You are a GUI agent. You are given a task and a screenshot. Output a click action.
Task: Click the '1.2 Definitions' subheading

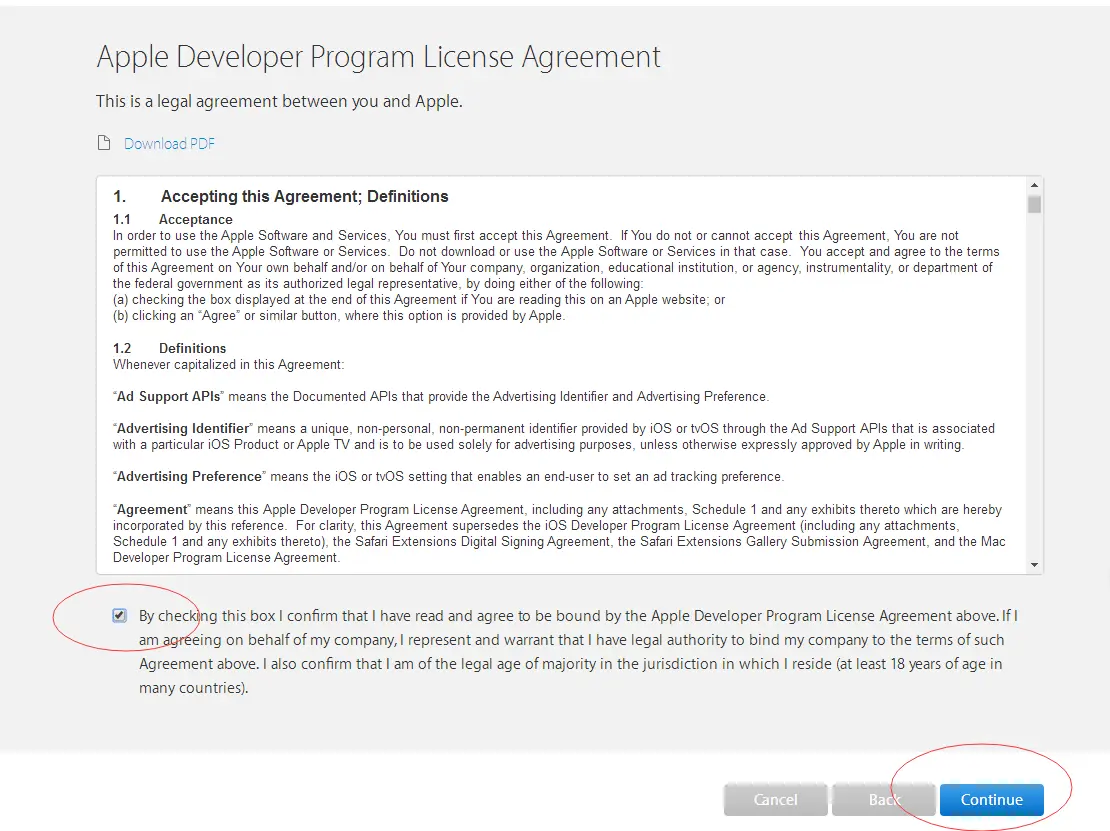[x=170, y=348]
